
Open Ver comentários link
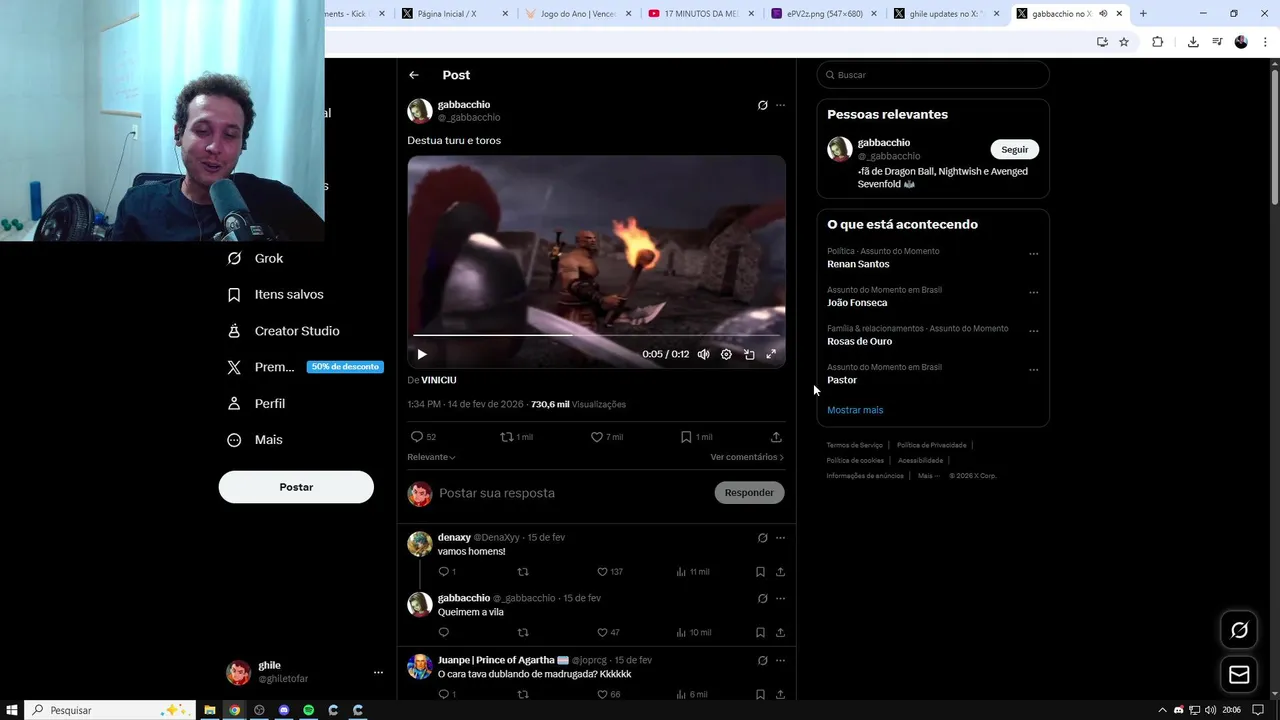[747, 457]
